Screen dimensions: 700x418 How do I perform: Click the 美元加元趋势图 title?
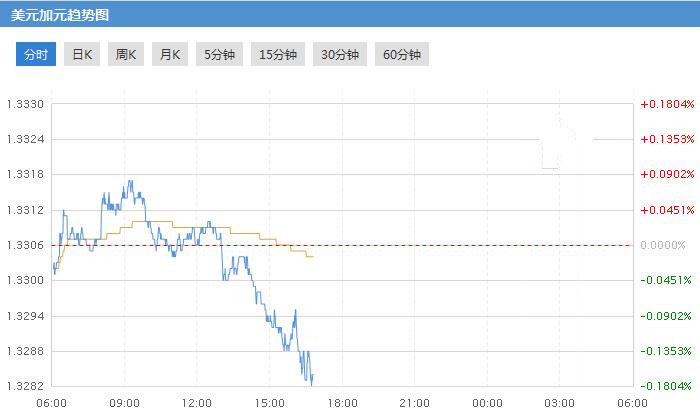coord(60,15)
